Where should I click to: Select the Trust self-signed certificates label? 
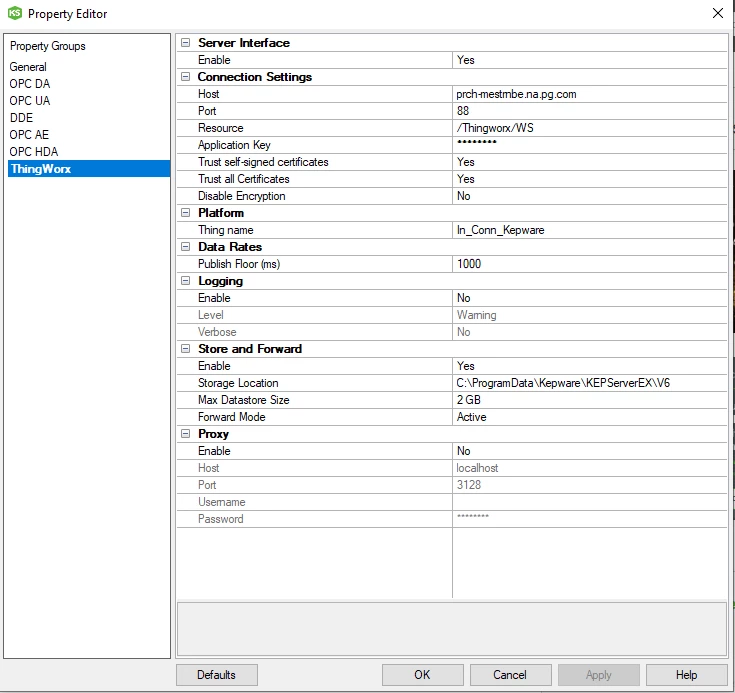[263, 162]
